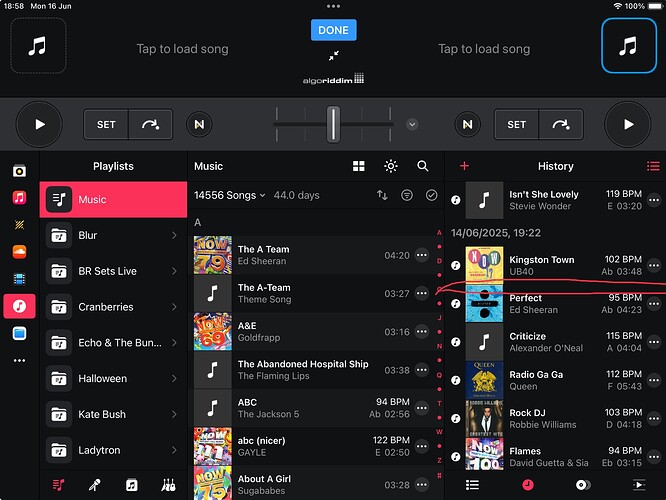
Task: Show more sources via the sidebar ellipsis
Action: [19, 361]
